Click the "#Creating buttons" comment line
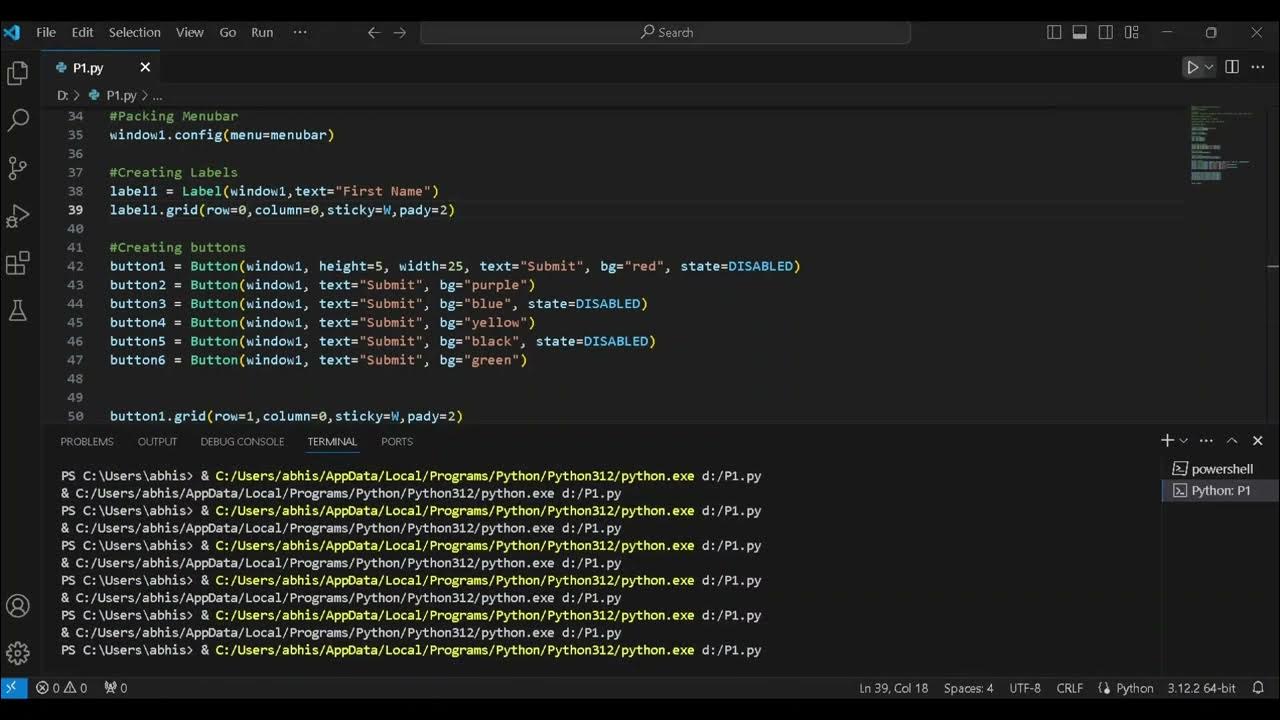 tap(178, 247)
